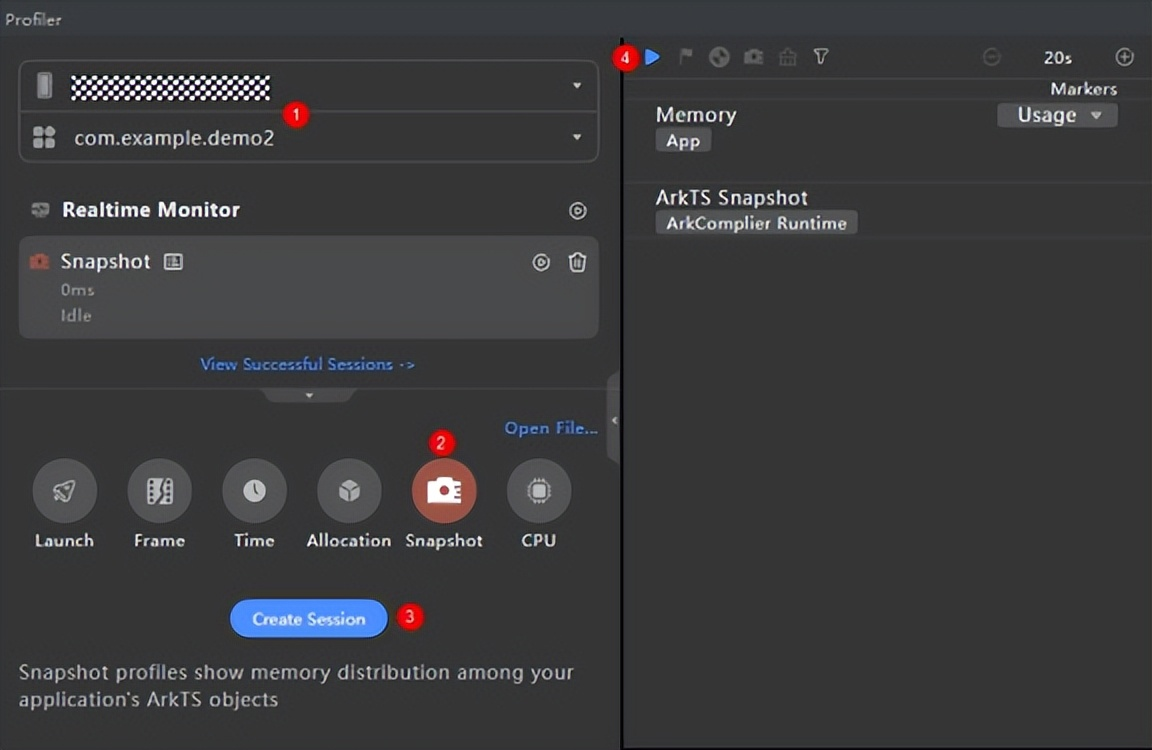
Task: Delete the Snapshot session with trash icon
Action: [x=577, y=262]
